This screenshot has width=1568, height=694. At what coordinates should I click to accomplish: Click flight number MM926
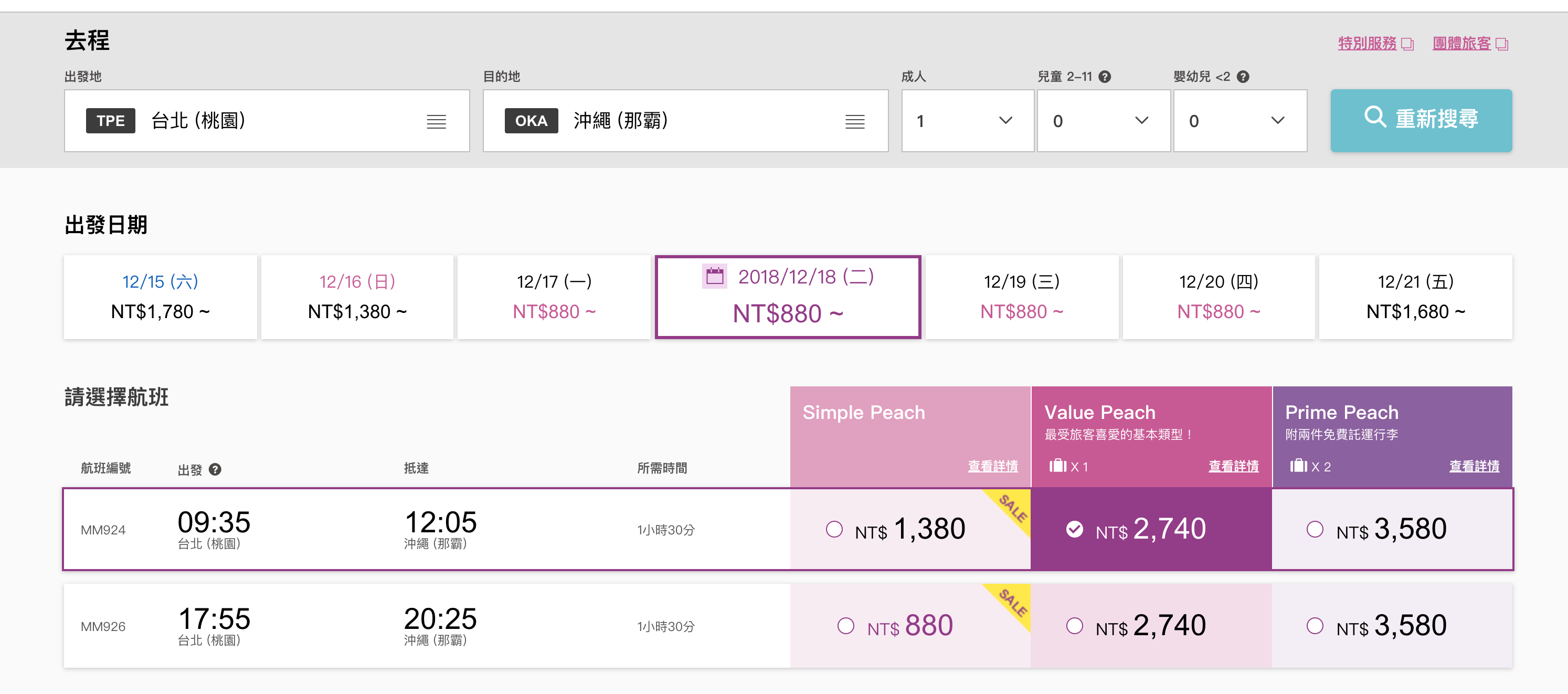(x=103, y=626)
